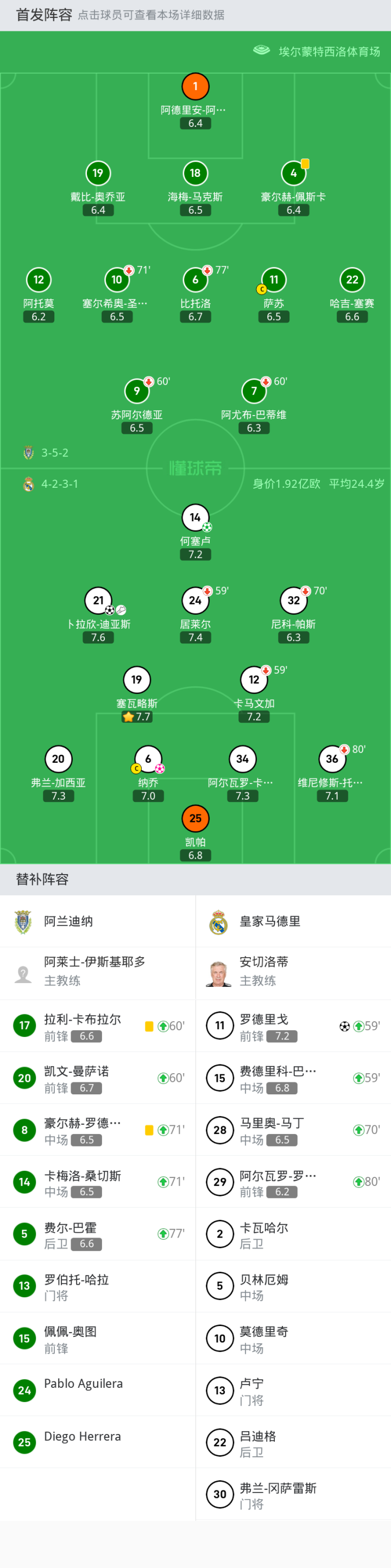This screenshot has height=1568, width=391.
Task: Select substitute 拉利-卡布拉尔 number 17 row
Action: pyautogui.click(x=97, y=1025)
